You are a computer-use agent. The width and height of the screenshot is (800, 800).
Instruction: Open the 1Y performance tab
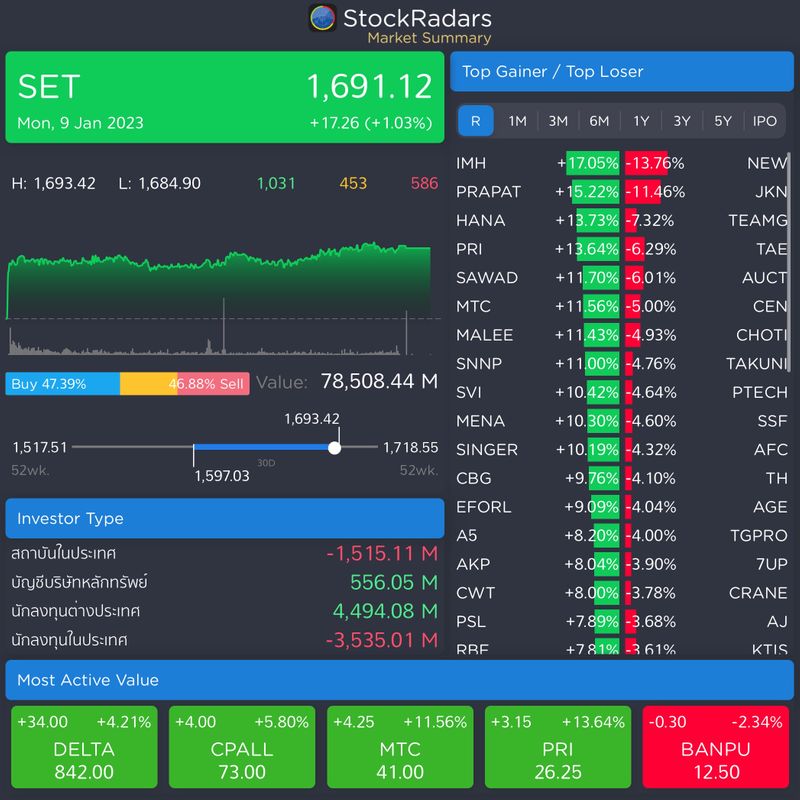tap(640, 121)
